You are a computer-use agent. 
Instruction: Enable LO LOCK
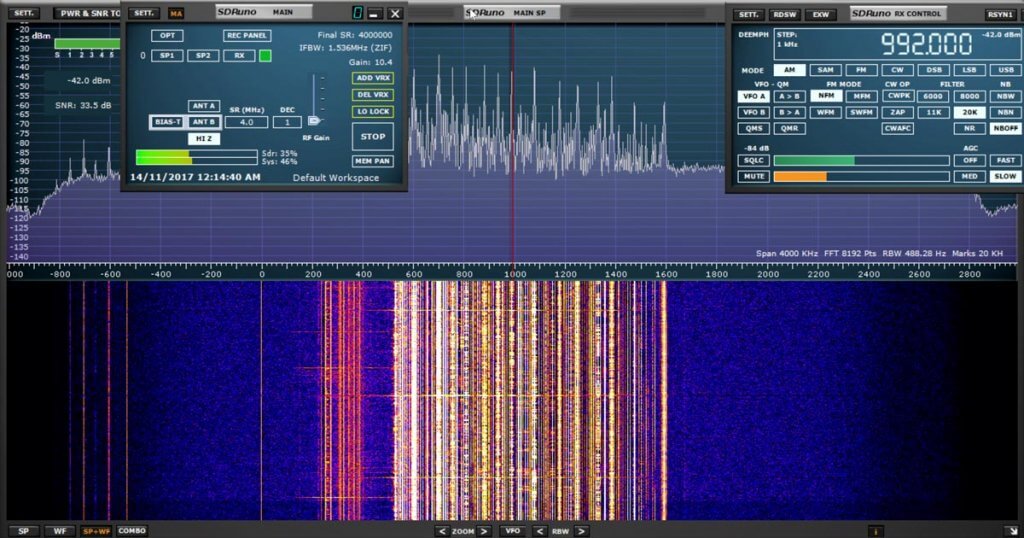click(x=372, y=112)
